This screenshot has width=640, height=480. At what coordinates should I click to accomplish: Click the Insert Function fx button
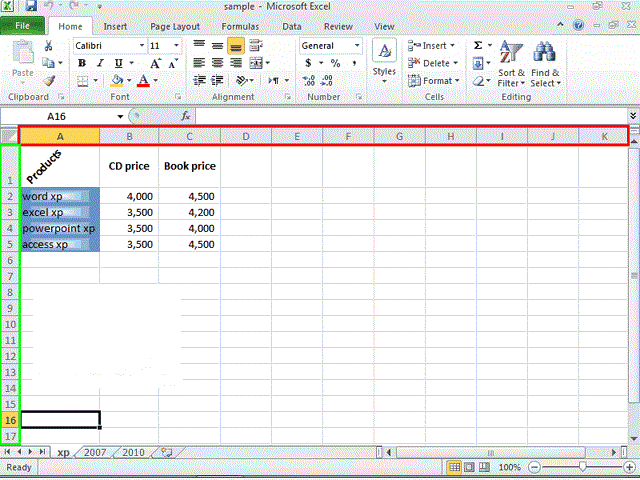[185, 116]
